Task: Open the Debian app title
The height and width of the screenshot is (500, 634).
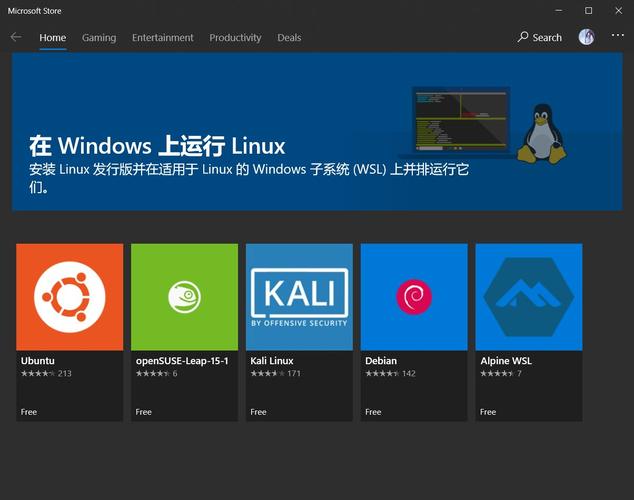Action: pyautogui.click(x=381, y=361)
